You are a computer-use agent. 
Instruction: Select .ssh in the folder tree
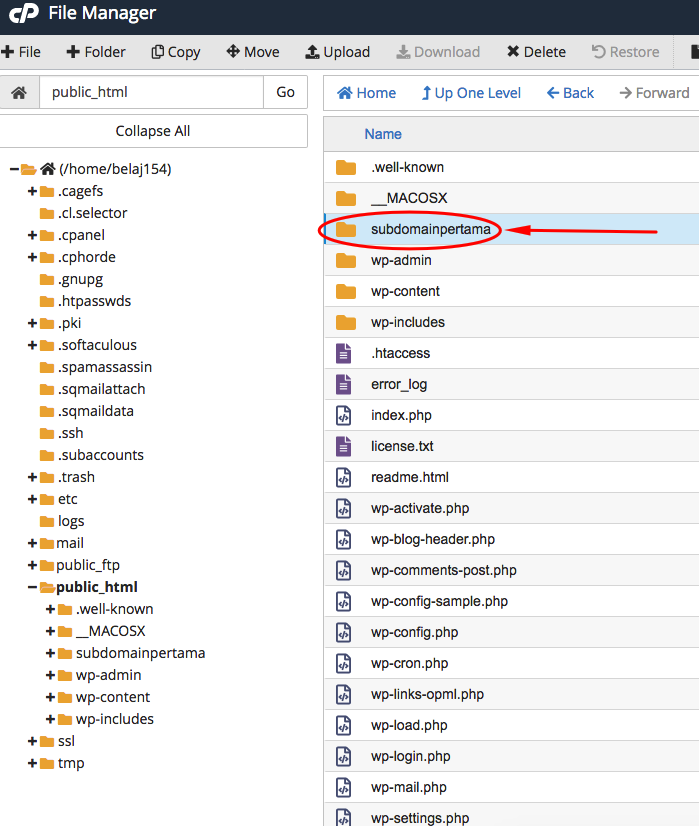71,433
